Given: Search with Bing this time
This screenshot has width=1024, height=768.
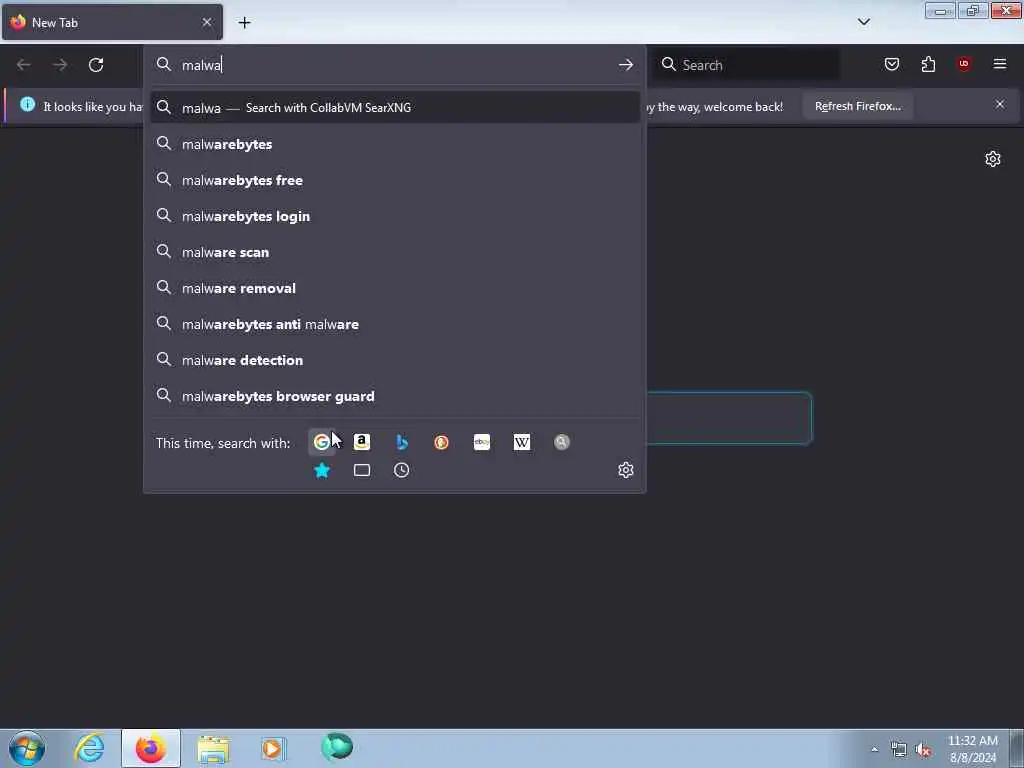Looking at the screenshot, I should 402,442.
